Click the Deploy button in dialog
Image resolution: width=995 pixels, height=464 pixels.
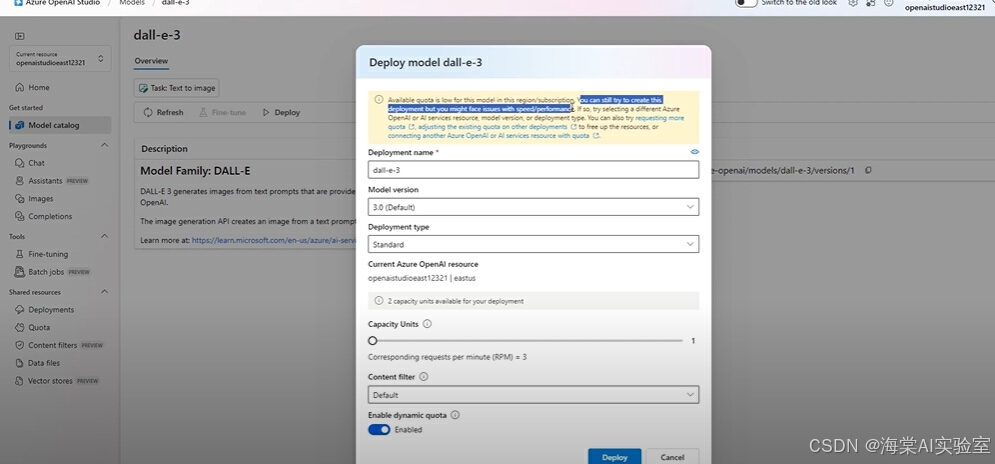coord(614,457)
